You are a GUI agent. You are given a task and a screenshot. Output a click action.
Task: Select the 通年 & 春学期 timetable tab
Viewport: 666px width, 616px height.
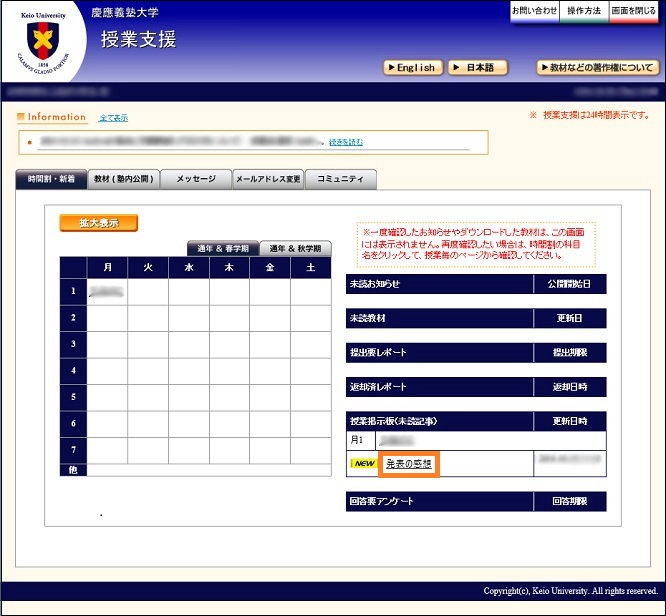click(x=222, y=249)
